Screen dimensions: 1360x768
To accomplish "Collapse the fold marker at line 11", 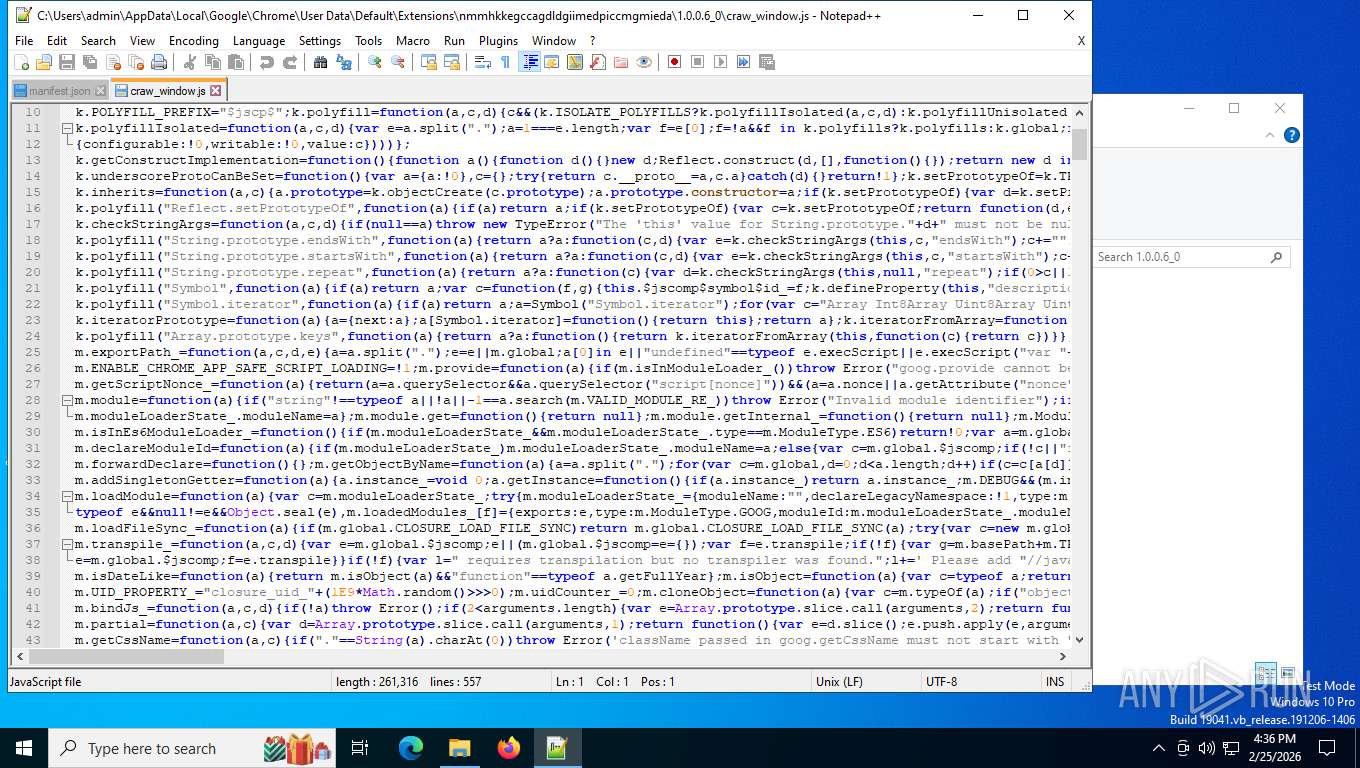I will coord(67,128).
